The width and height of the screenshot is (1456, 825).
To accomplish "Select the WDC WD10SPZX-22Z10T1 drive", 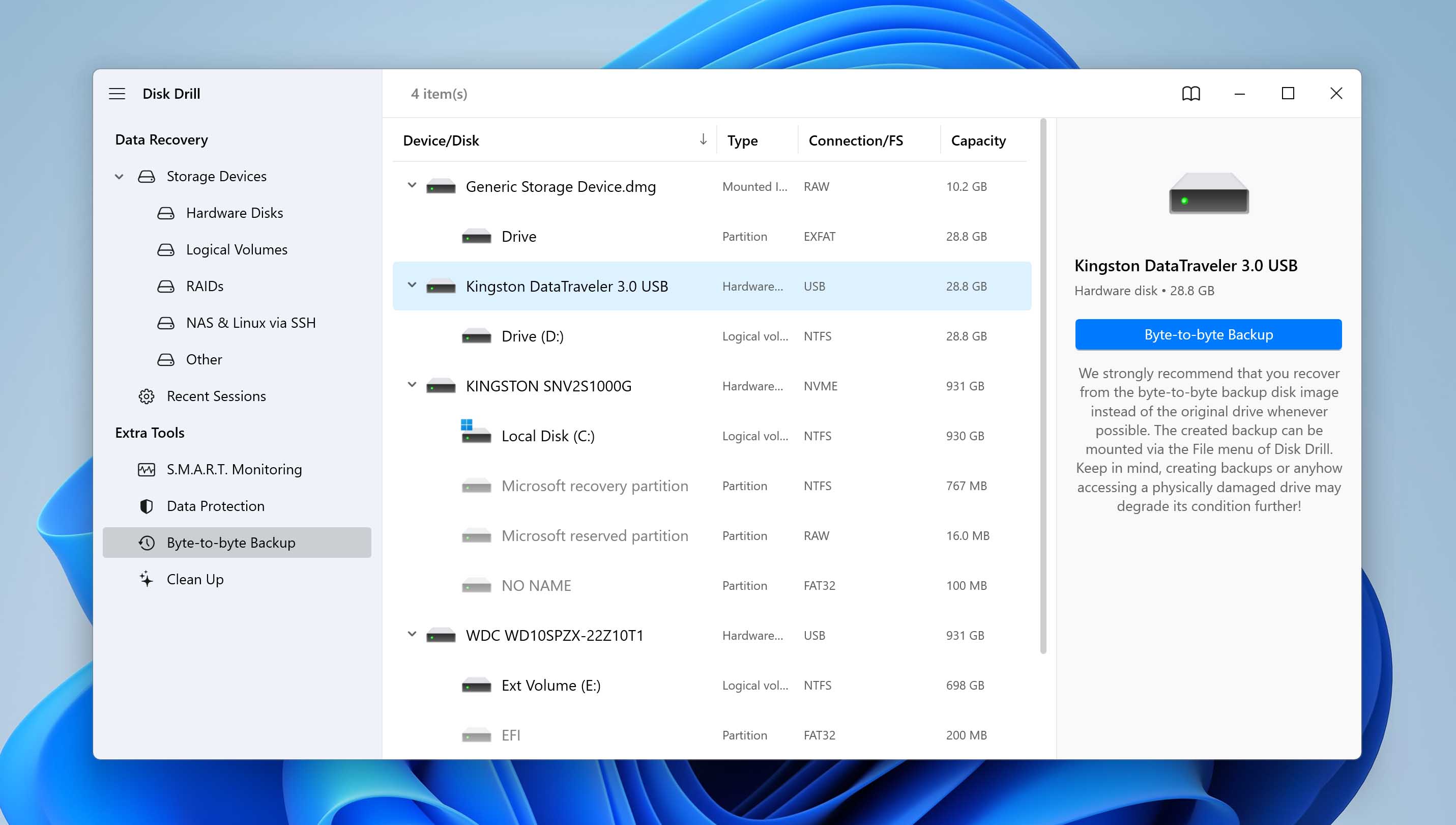I will point(554,635).
